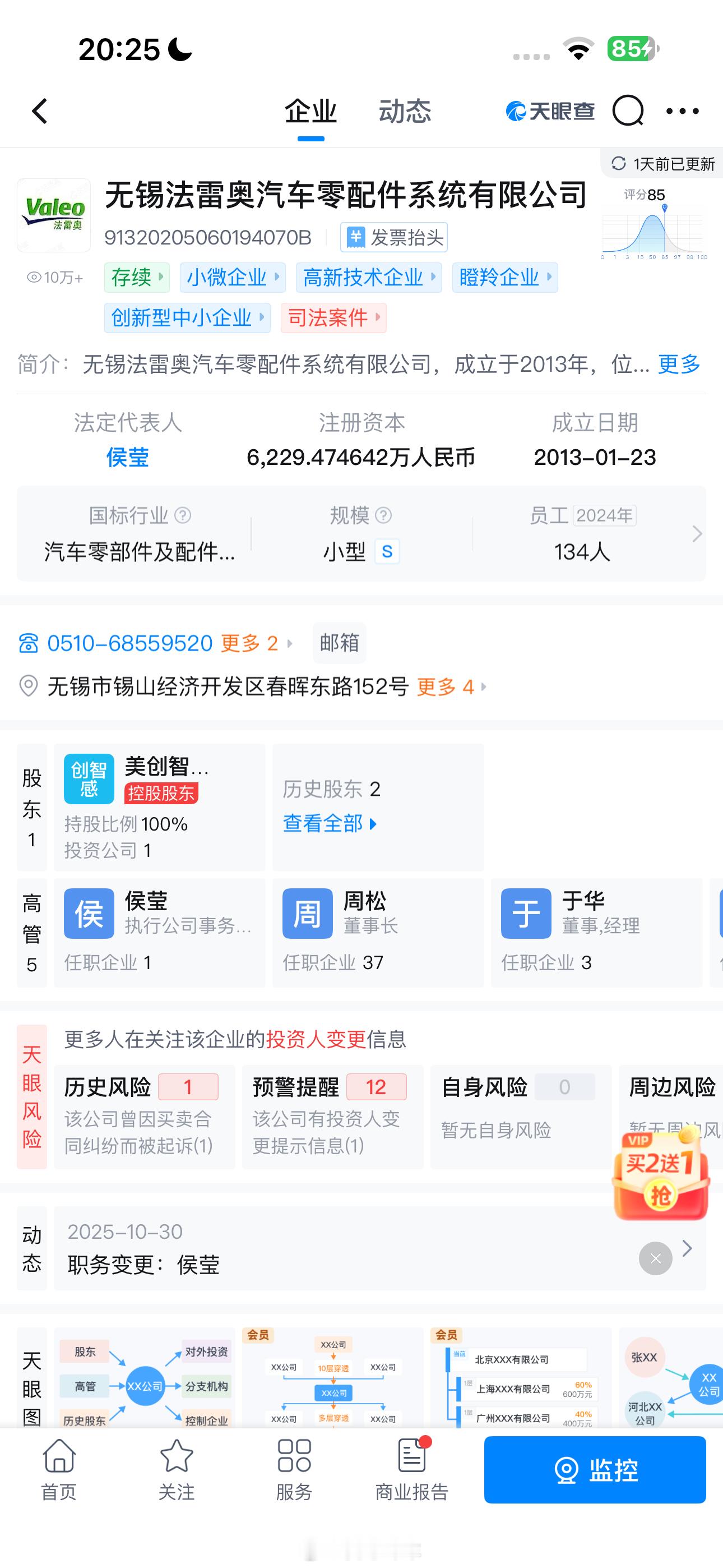
Task: Tap 查看全部 for 历史股东
Action: click(x=330, y=824)
